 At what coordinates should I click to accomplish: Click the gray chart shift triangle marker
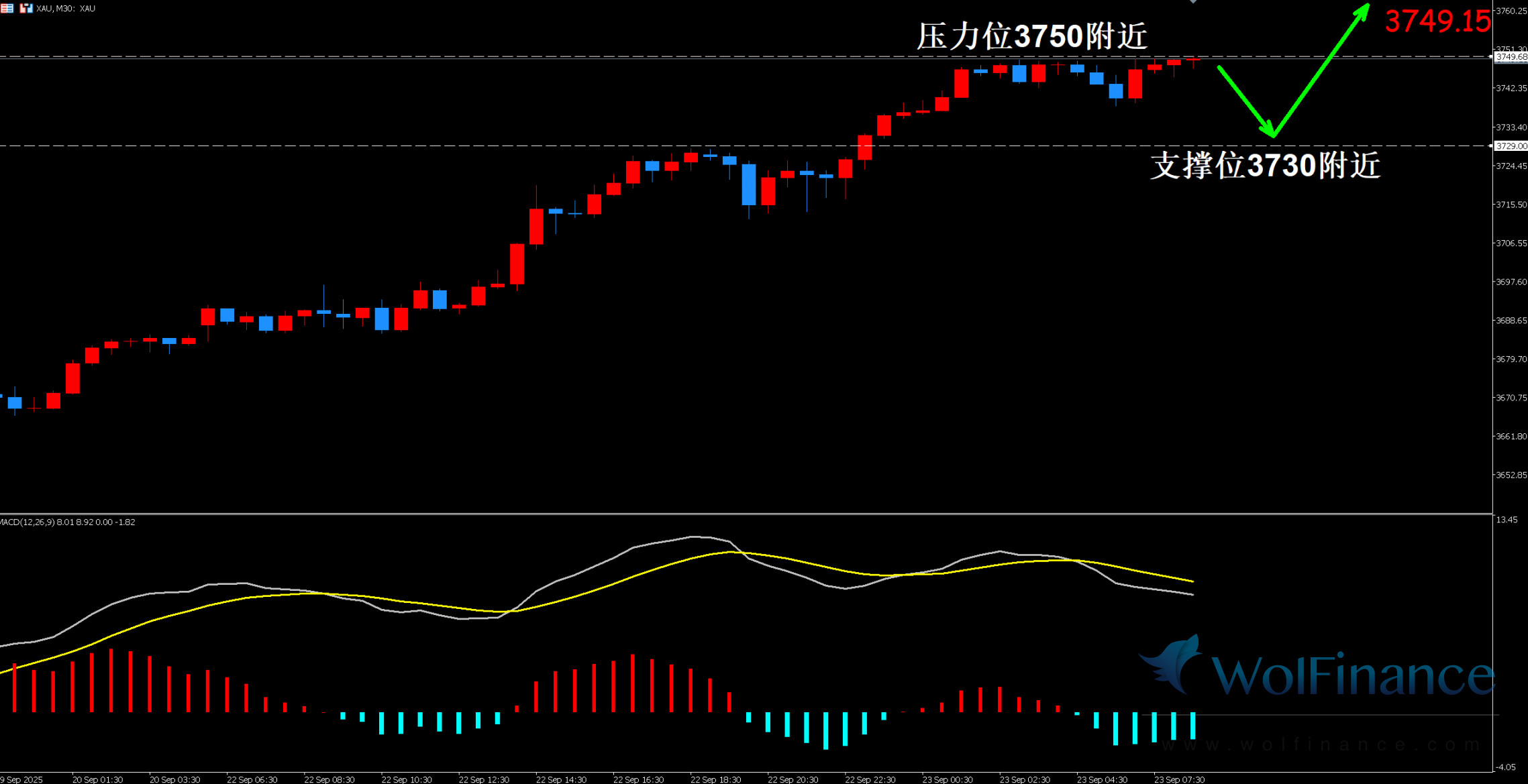(x=1193, y=2)
